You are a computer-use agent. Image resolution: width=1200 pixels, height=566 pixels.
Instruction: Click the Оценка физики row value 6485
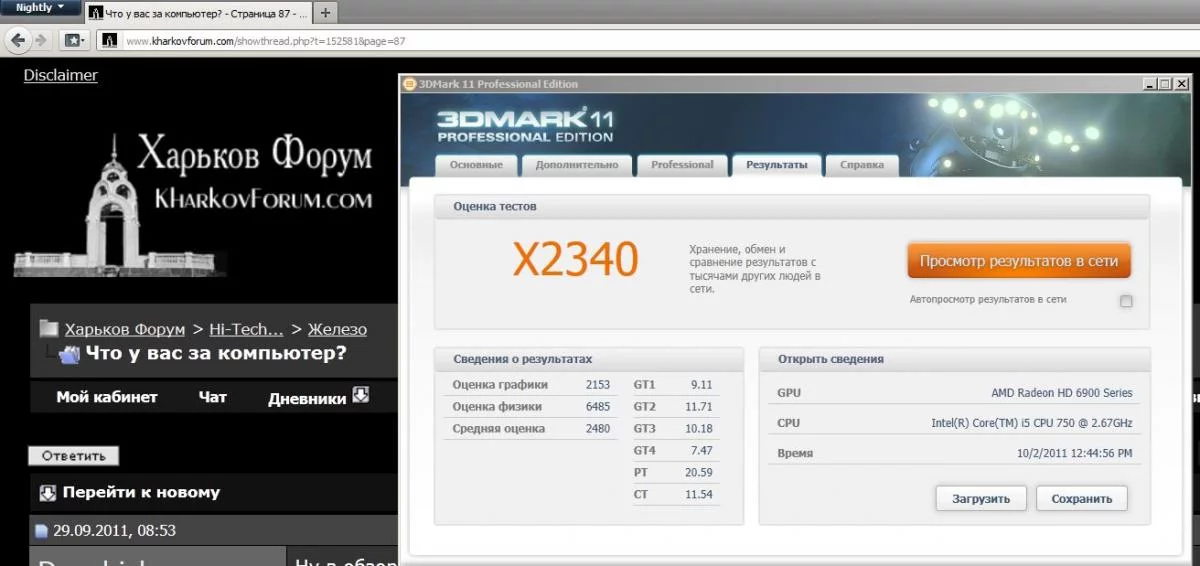tap(598, 407)
